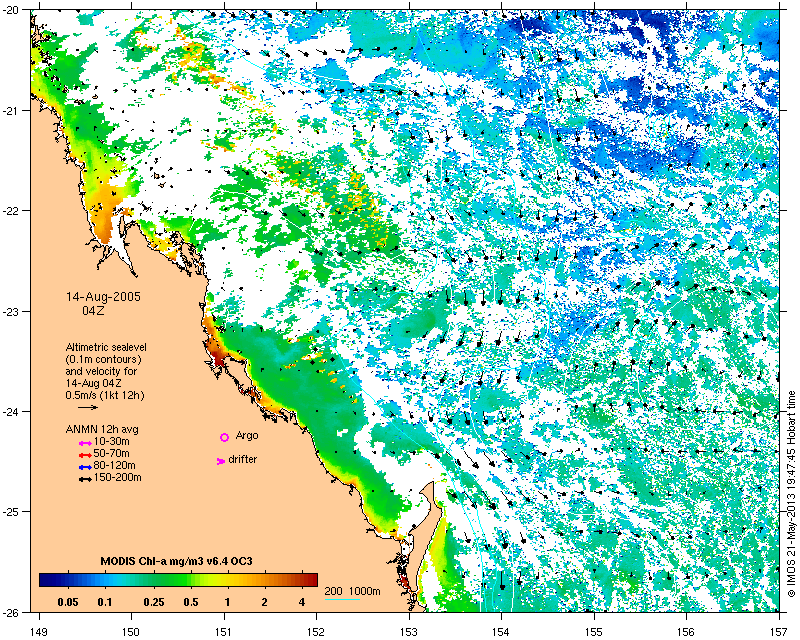Select the red 50-70m depth arrow
Image resolution: width=800 pixels, height=640 pixels.
tap(85, 455)
